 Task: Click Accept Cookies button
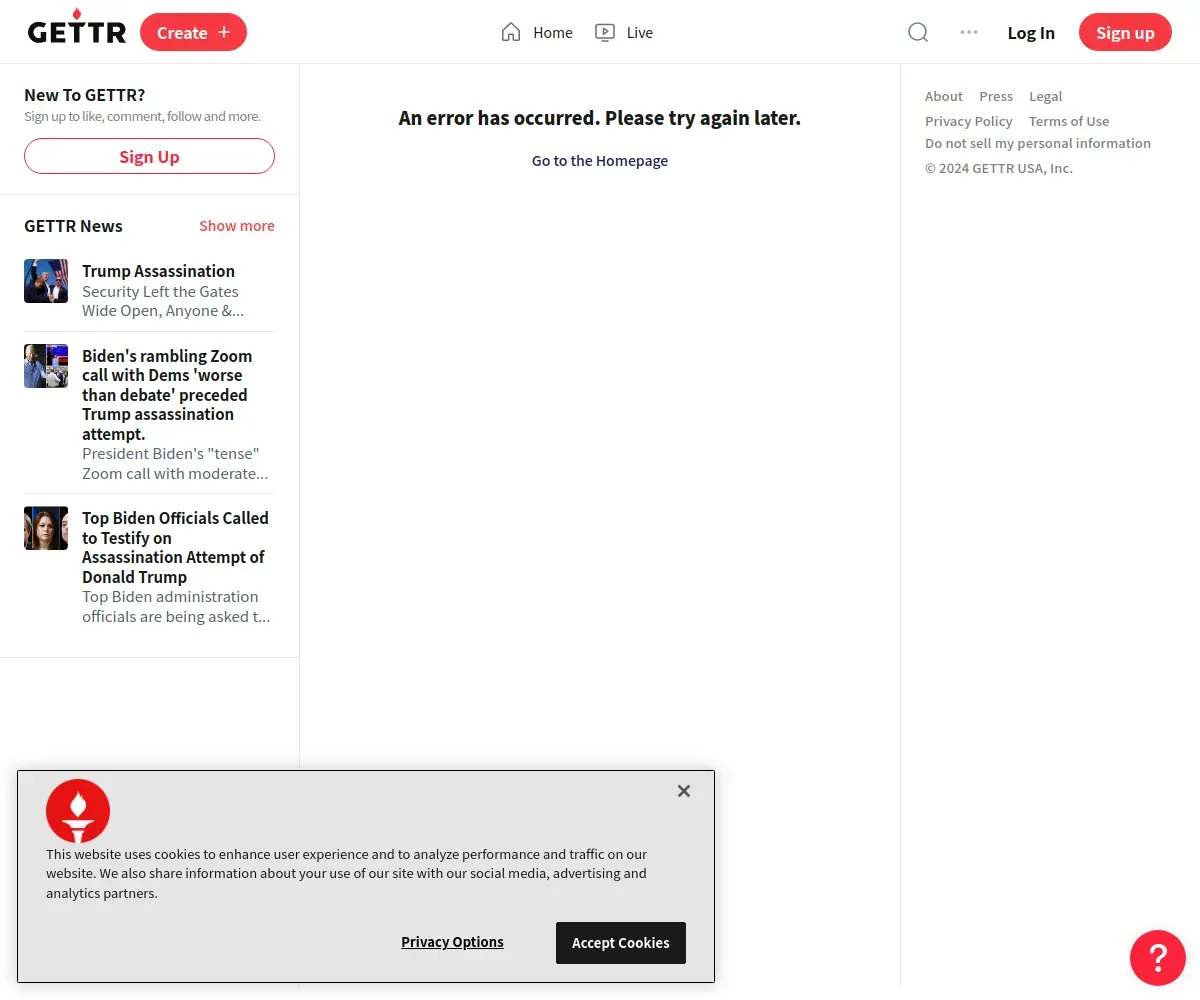pos(621,943)
